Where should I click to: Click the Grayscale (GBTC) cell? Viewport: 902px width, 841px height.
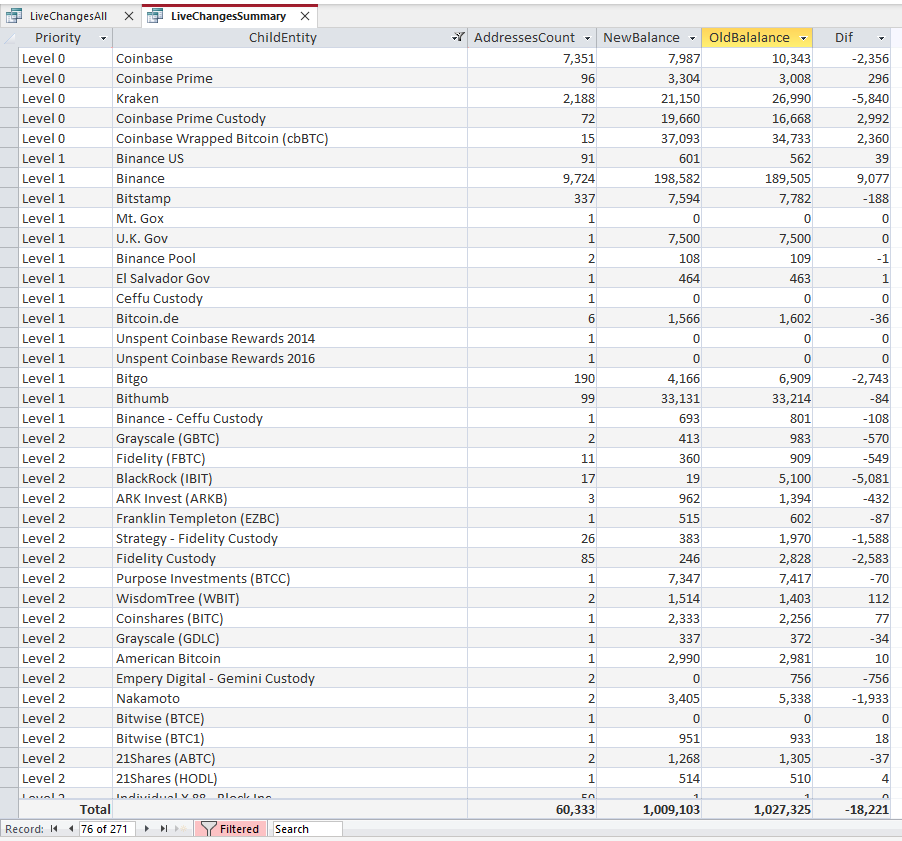click(290, 438)
